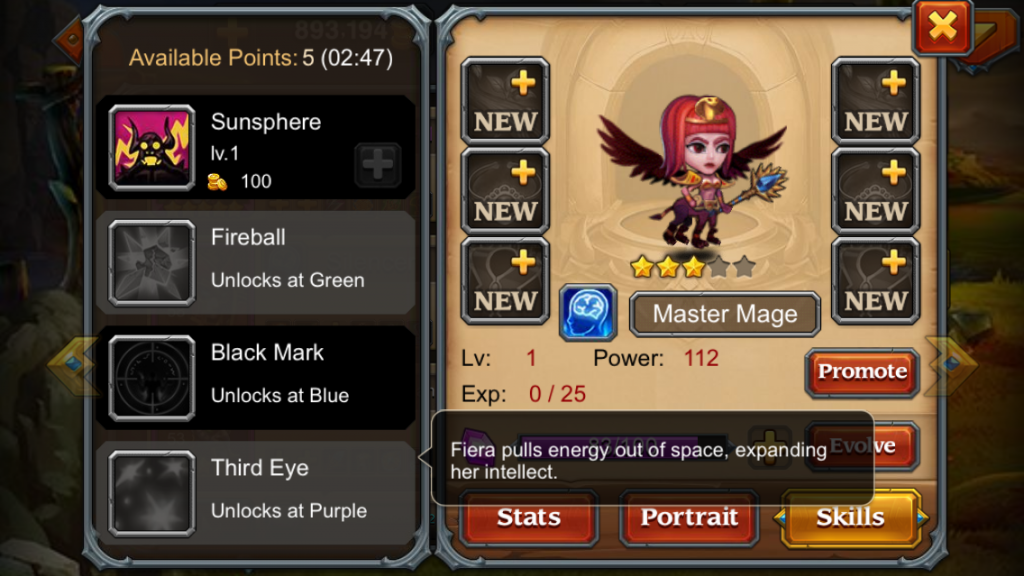
Task: Tap the soul stone progress bar
Action: click(x=622, y=447)
